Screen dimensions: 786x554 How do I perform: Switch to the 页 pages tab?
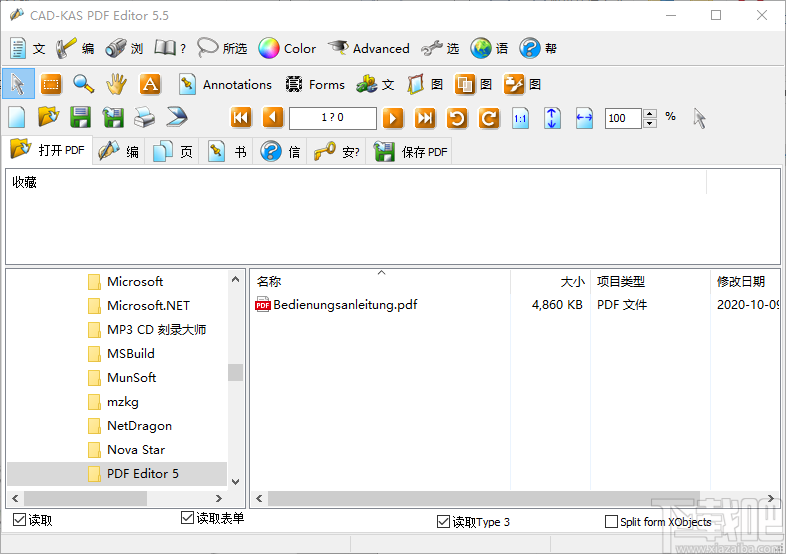click(x=172, y=151)
